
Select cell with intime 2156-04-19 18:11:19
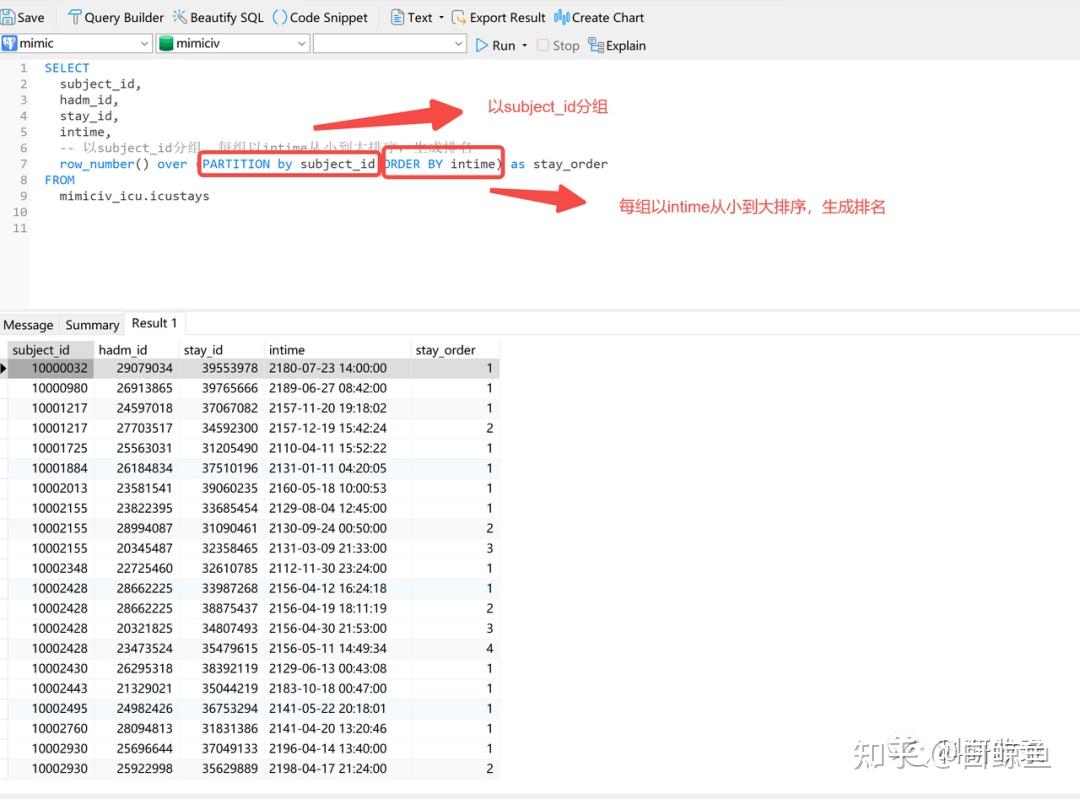(x=338, y=608)
